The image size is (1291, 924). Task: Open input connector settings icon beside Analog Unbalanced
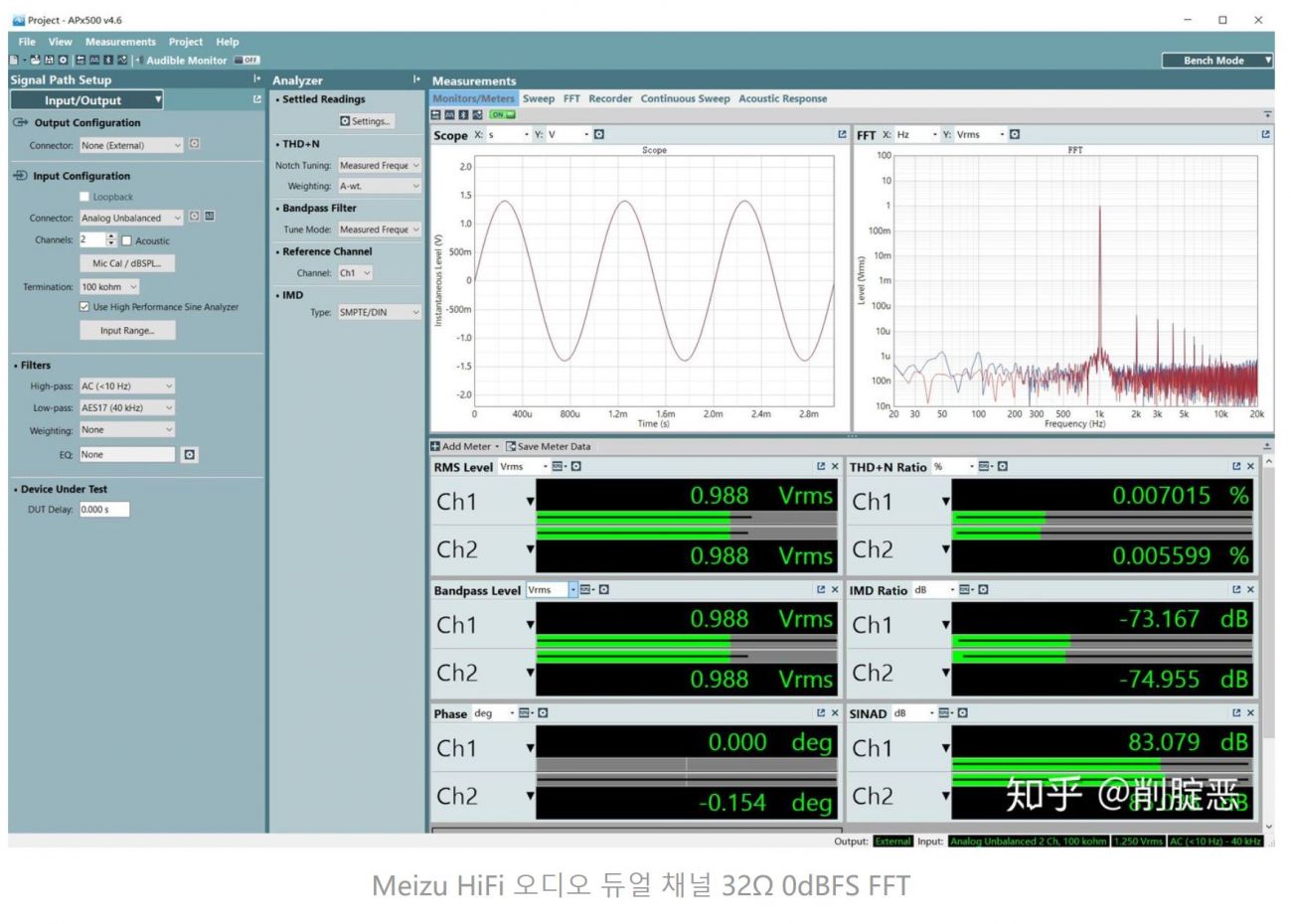(195, 217)
